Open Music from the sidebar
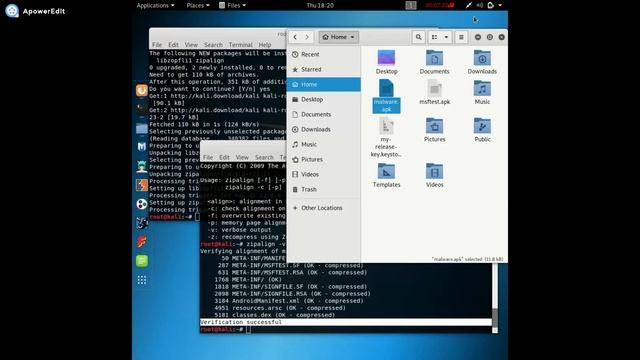This screenshot has width=640, height=360. click(x=324, y=144)
